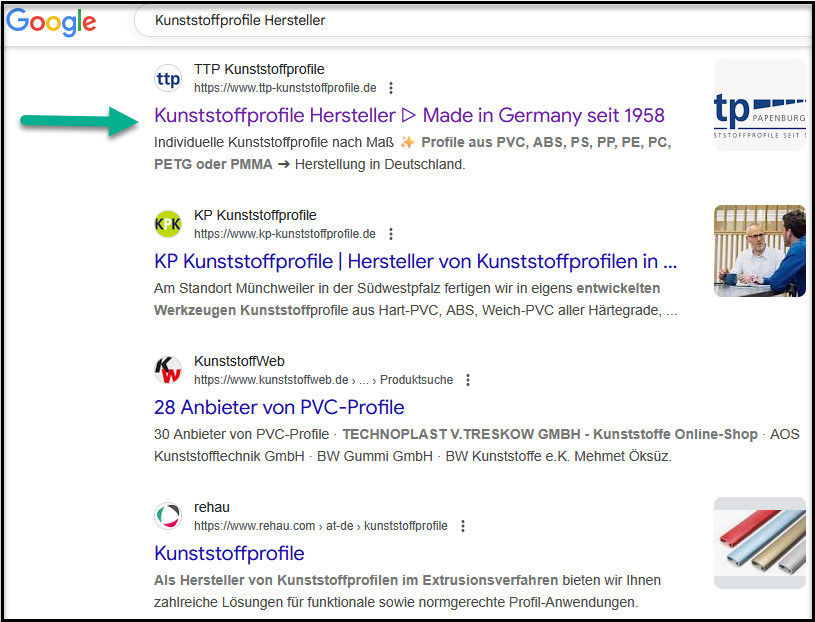Click the rehau colored profiles thumbnail
Image resolution: width=815 pixels, height=622 pixels.
click(x=759, y=543)
